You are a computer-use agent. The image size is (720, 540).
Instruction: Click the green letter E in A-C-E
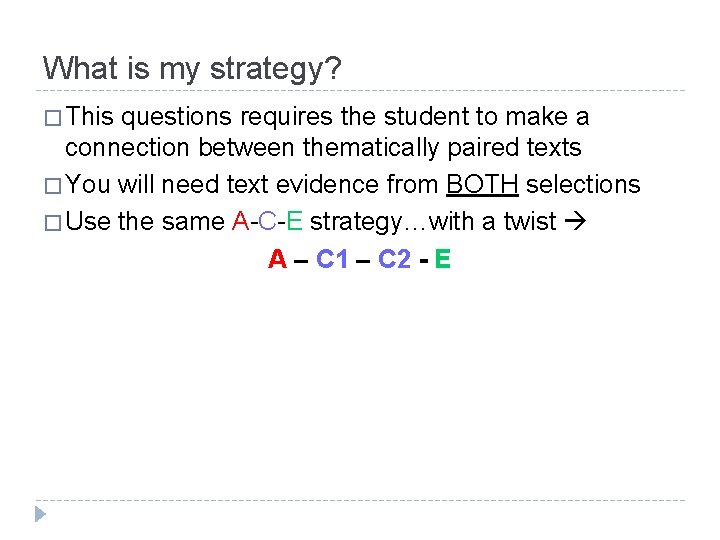point(295,221)
